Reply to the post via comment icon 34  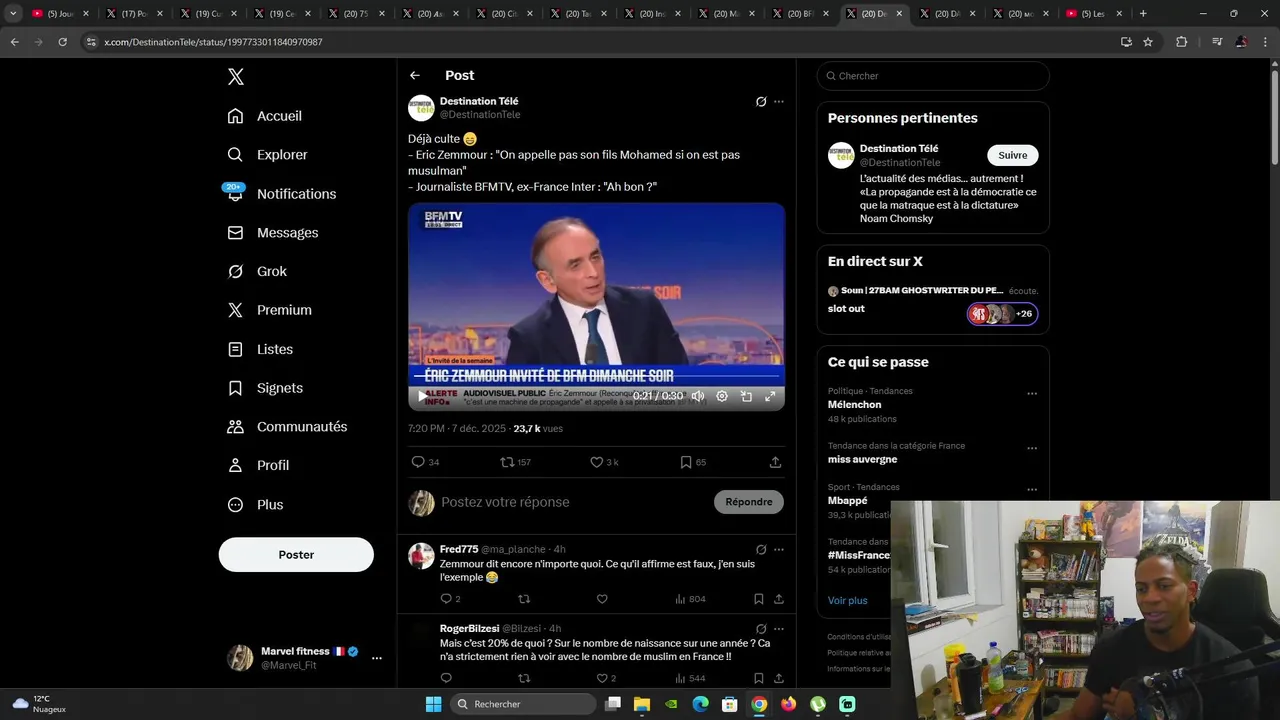(x=426, y=462)
